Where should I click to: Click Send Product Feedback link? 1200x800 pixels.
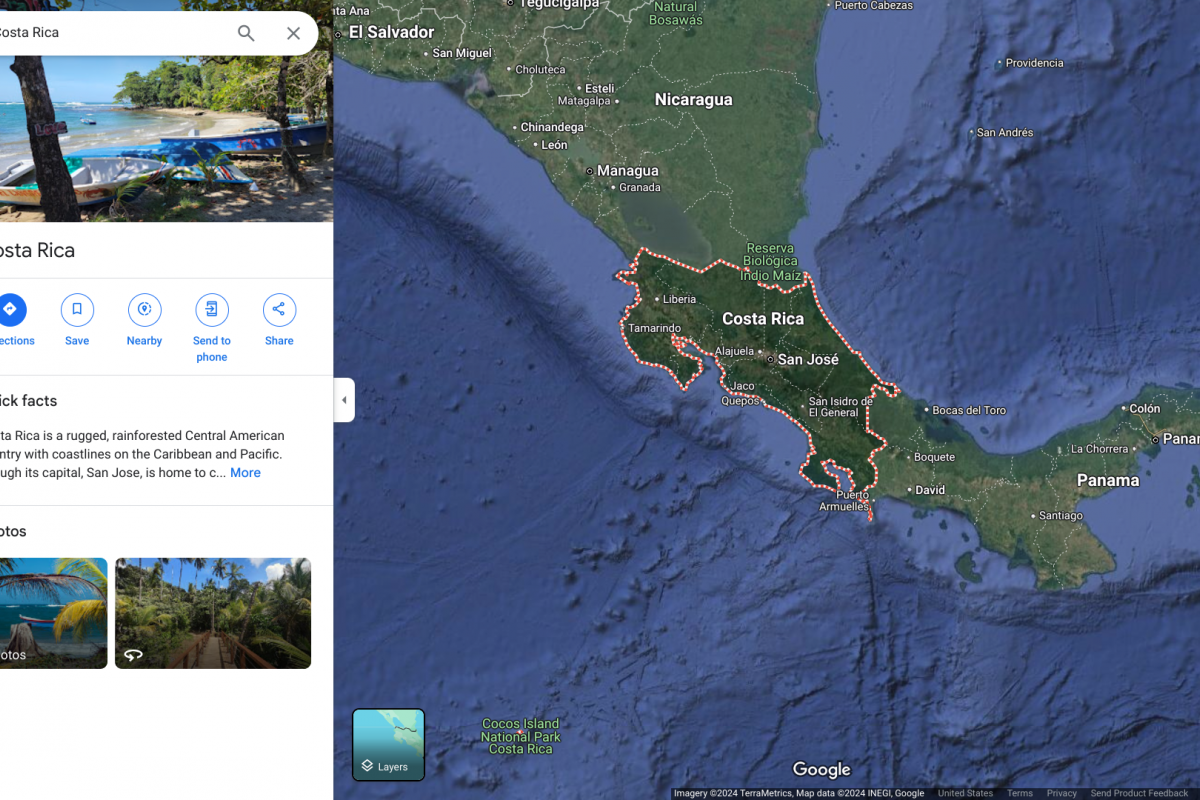1139,793
